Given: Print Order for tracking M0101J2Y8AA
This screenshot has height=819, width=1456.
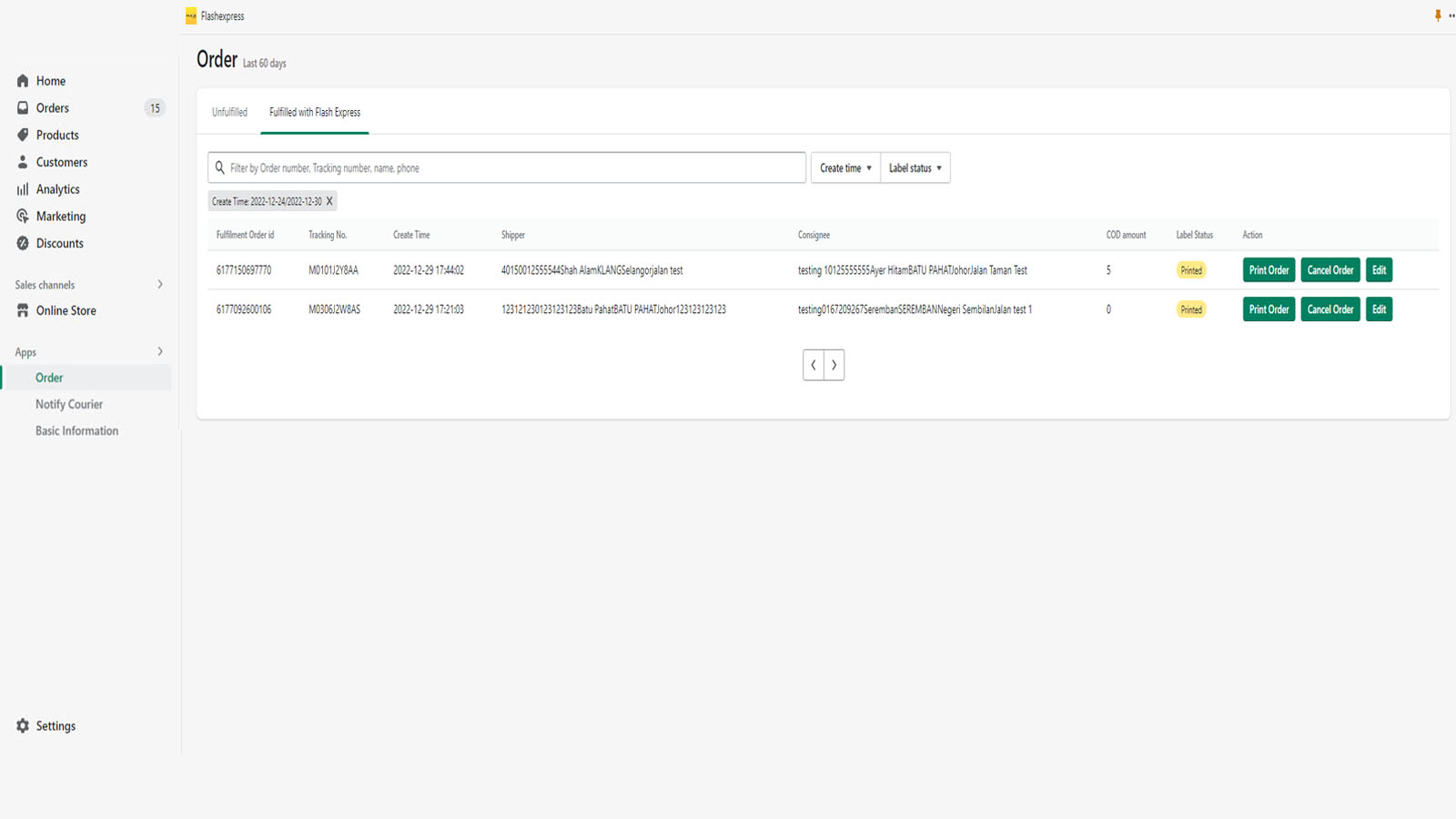Looking at the screenshot, I should 1269,270.
